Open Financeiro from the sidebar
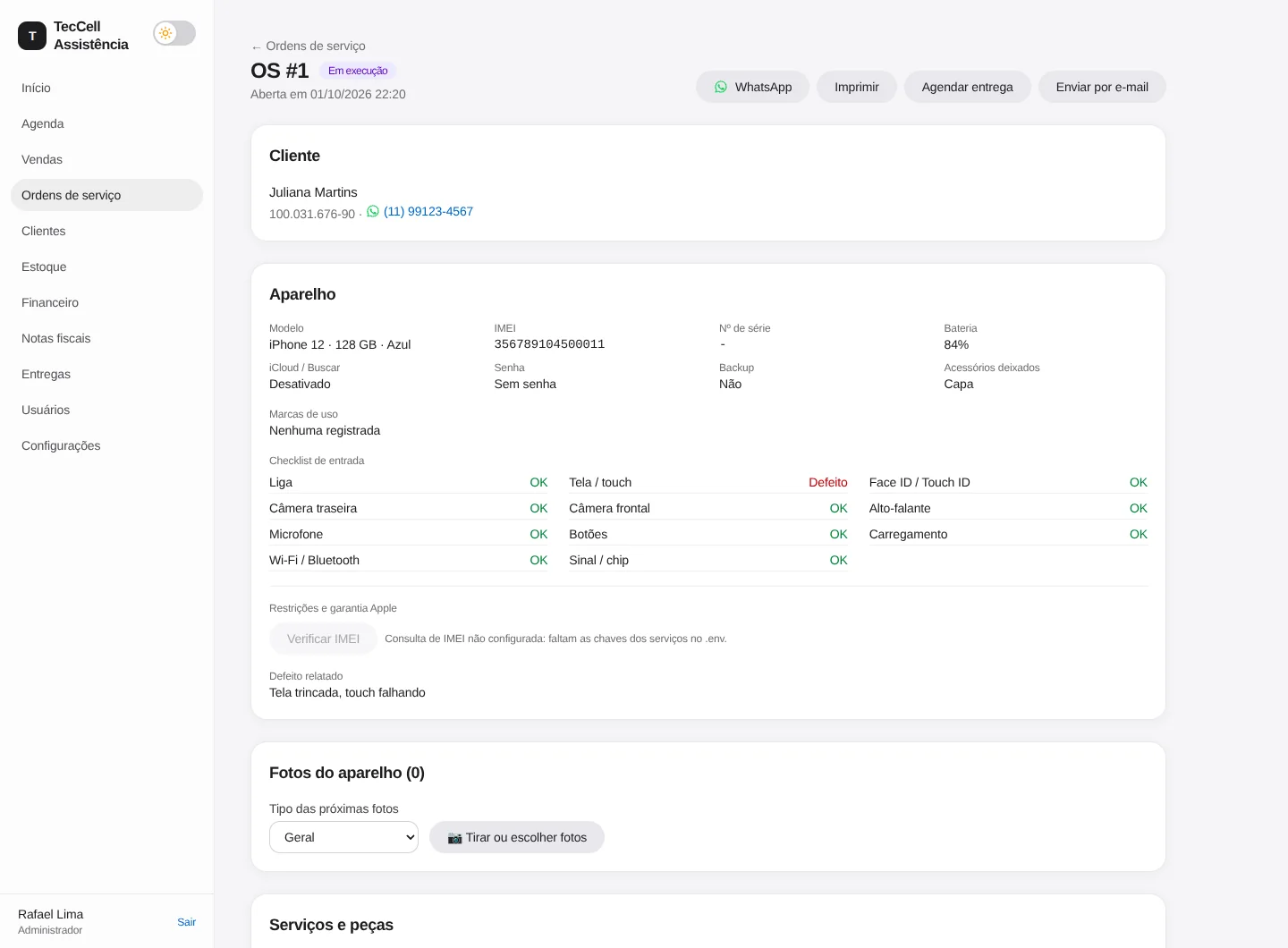 pos(106,302)
